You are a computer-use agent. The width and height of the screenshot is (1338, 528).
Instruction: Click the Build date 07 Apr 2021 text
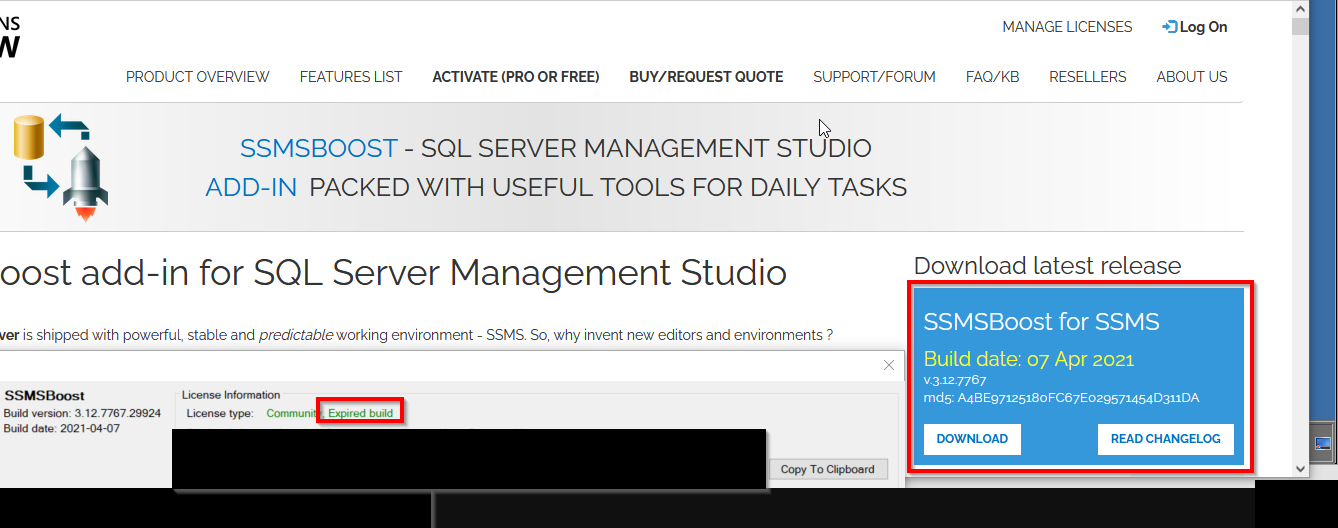coord(1029,359)
